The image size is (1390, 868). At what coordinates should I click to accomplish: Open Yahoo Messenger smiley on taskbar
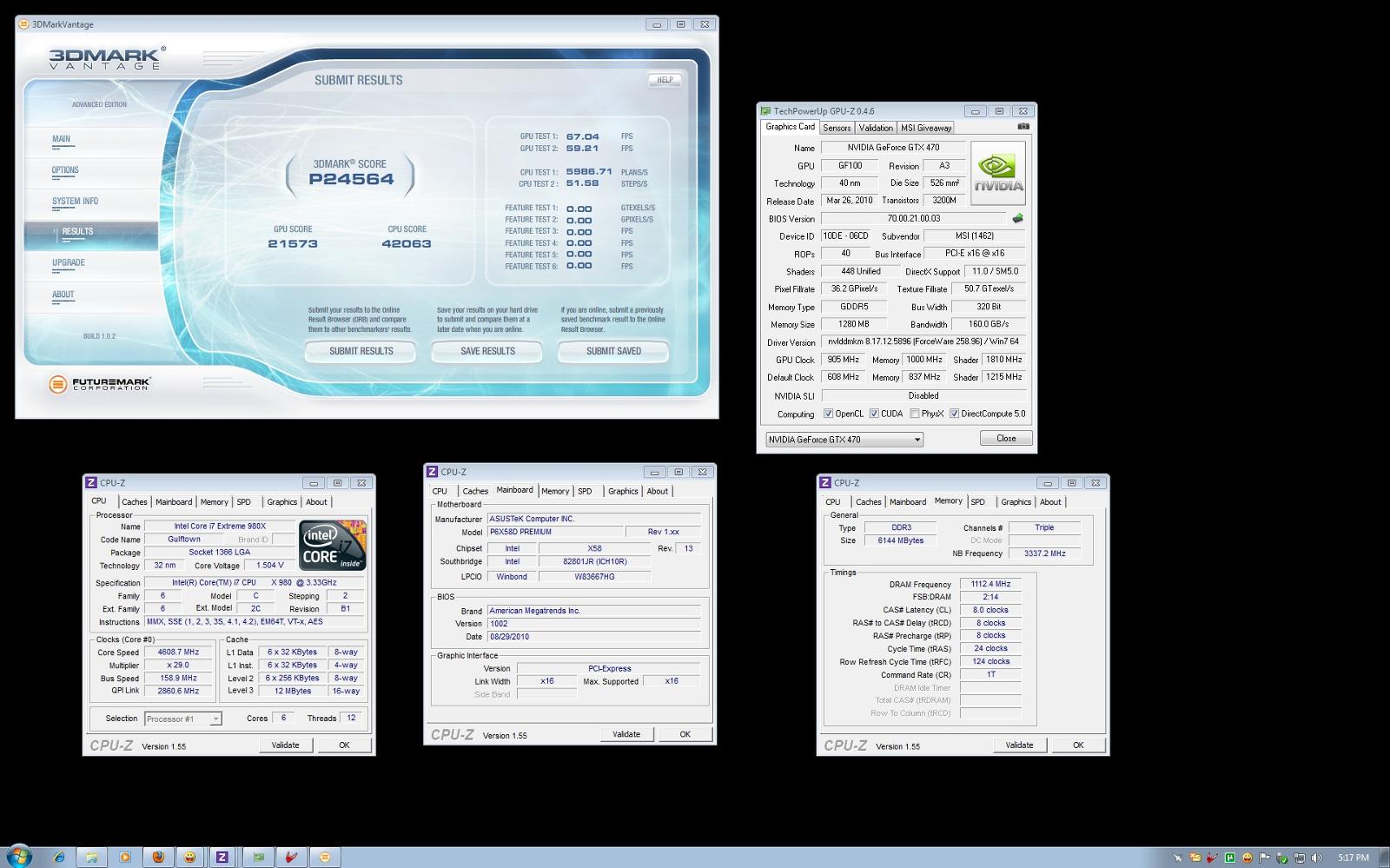pos(189,858)
